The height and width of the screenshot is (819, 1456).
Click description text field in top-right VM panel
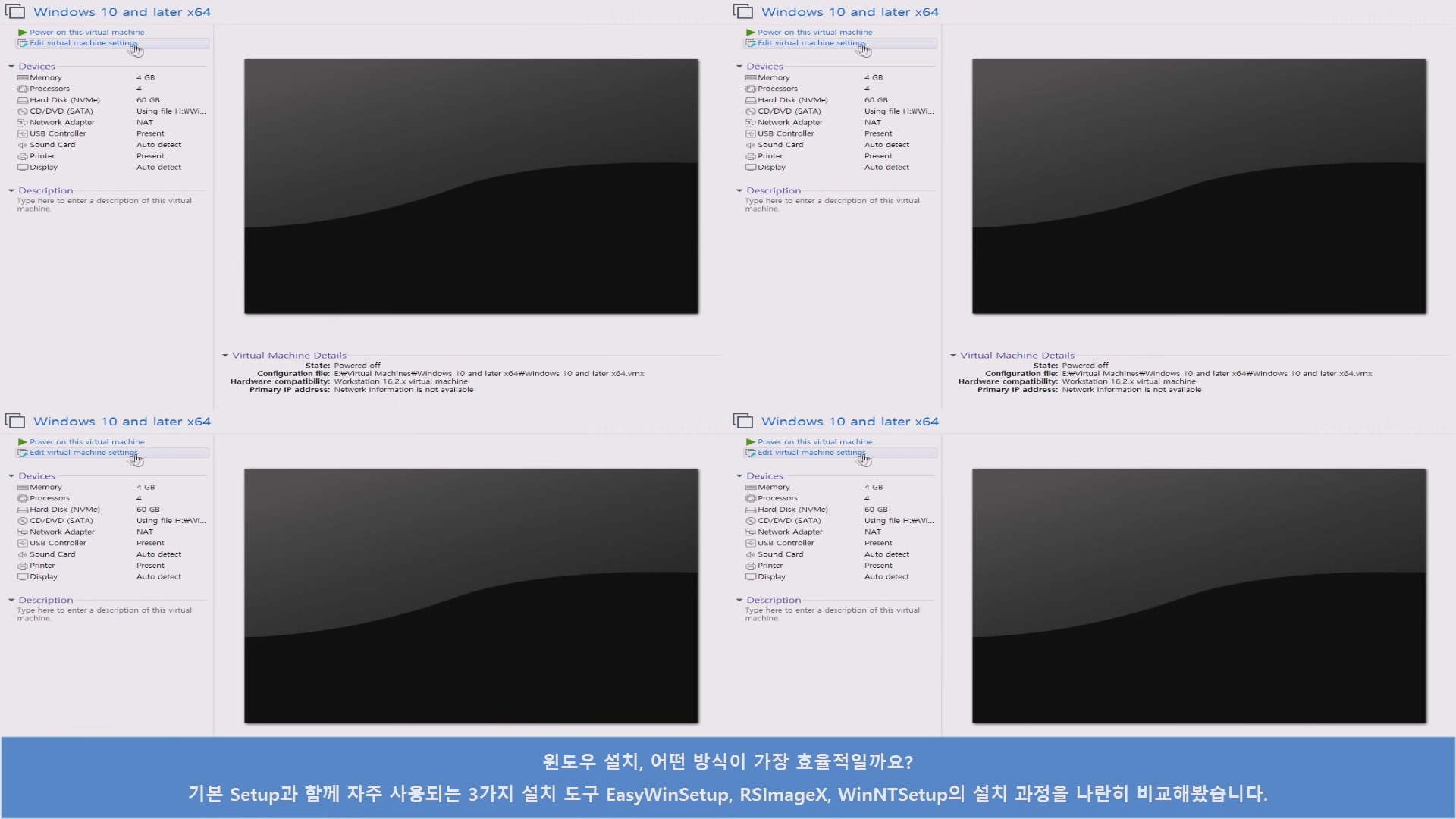point(832,205)
